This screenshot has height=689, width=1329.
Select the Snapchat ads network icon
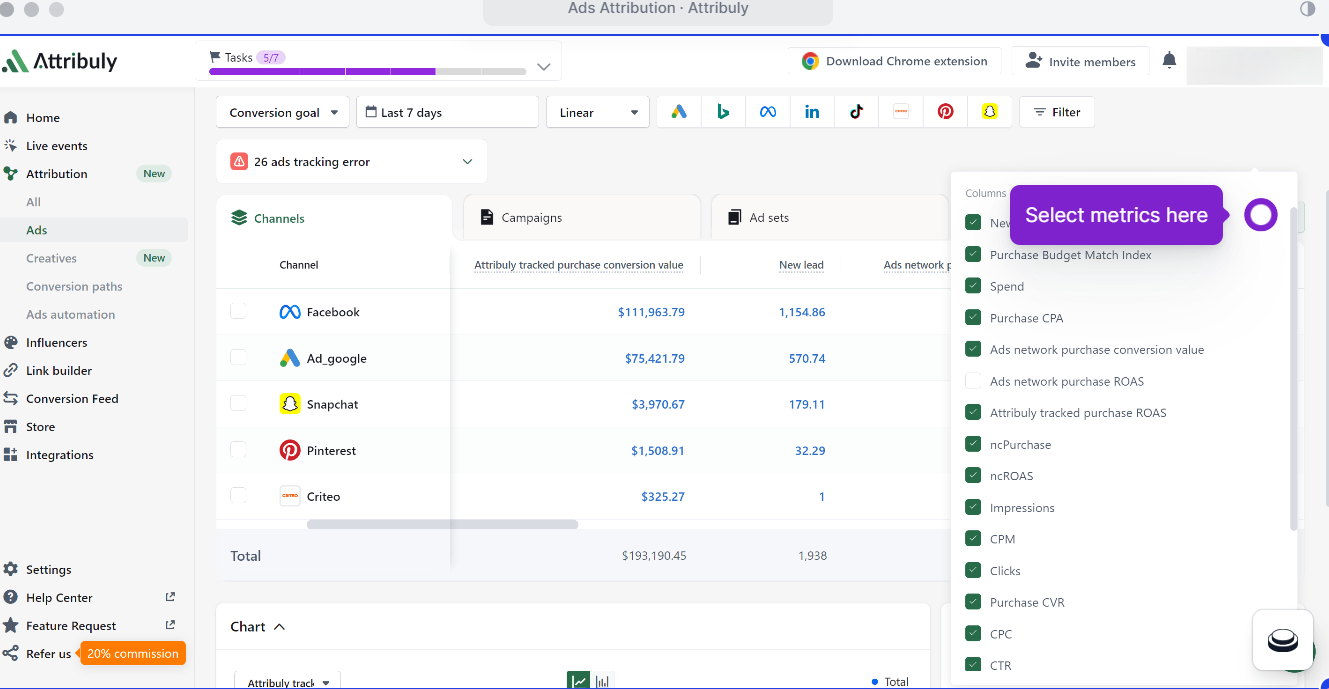(989, 111)
